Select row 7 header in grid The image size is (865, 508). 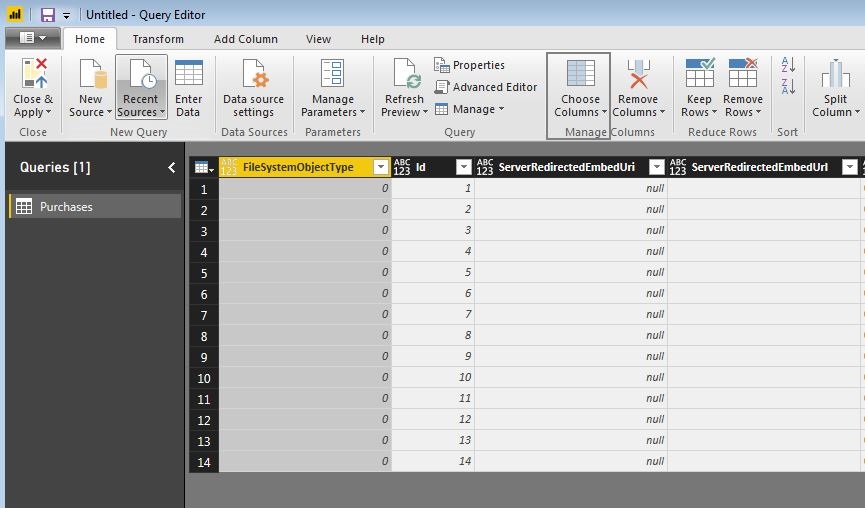click(203, 315)
